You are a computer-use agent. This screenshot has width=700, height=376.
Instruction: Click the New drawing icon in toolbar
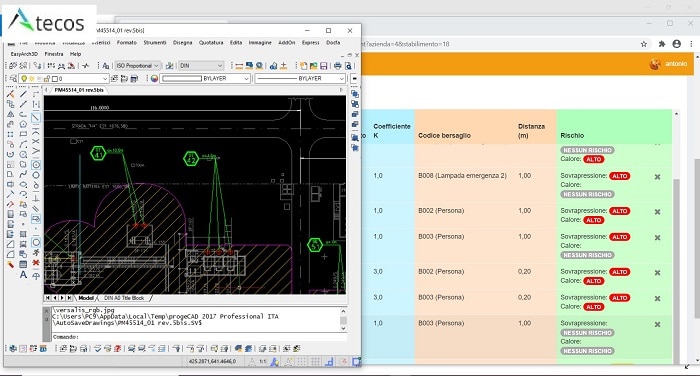304,66
